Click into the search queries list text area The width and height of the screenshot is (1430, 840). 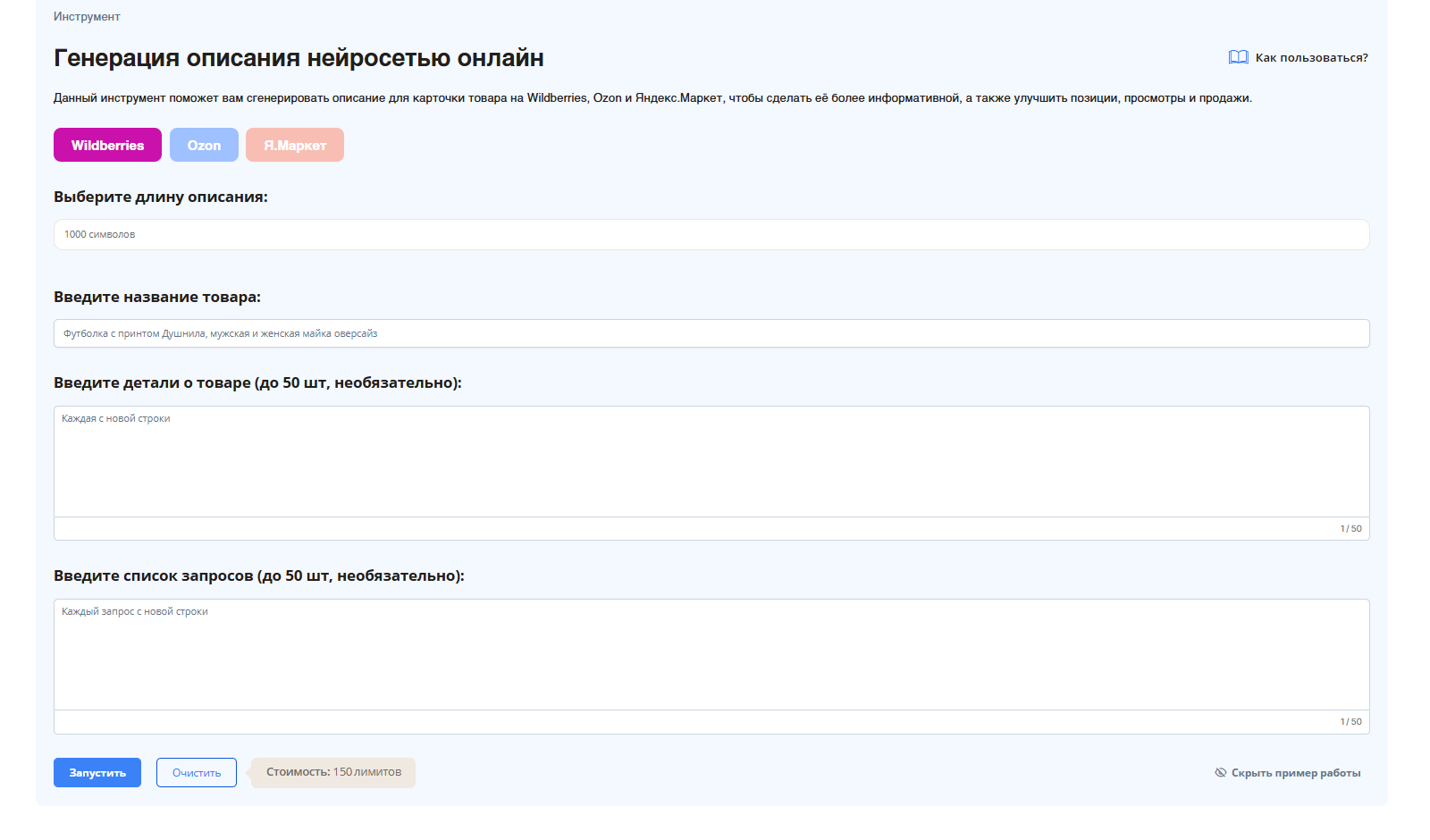click(711, 654)
